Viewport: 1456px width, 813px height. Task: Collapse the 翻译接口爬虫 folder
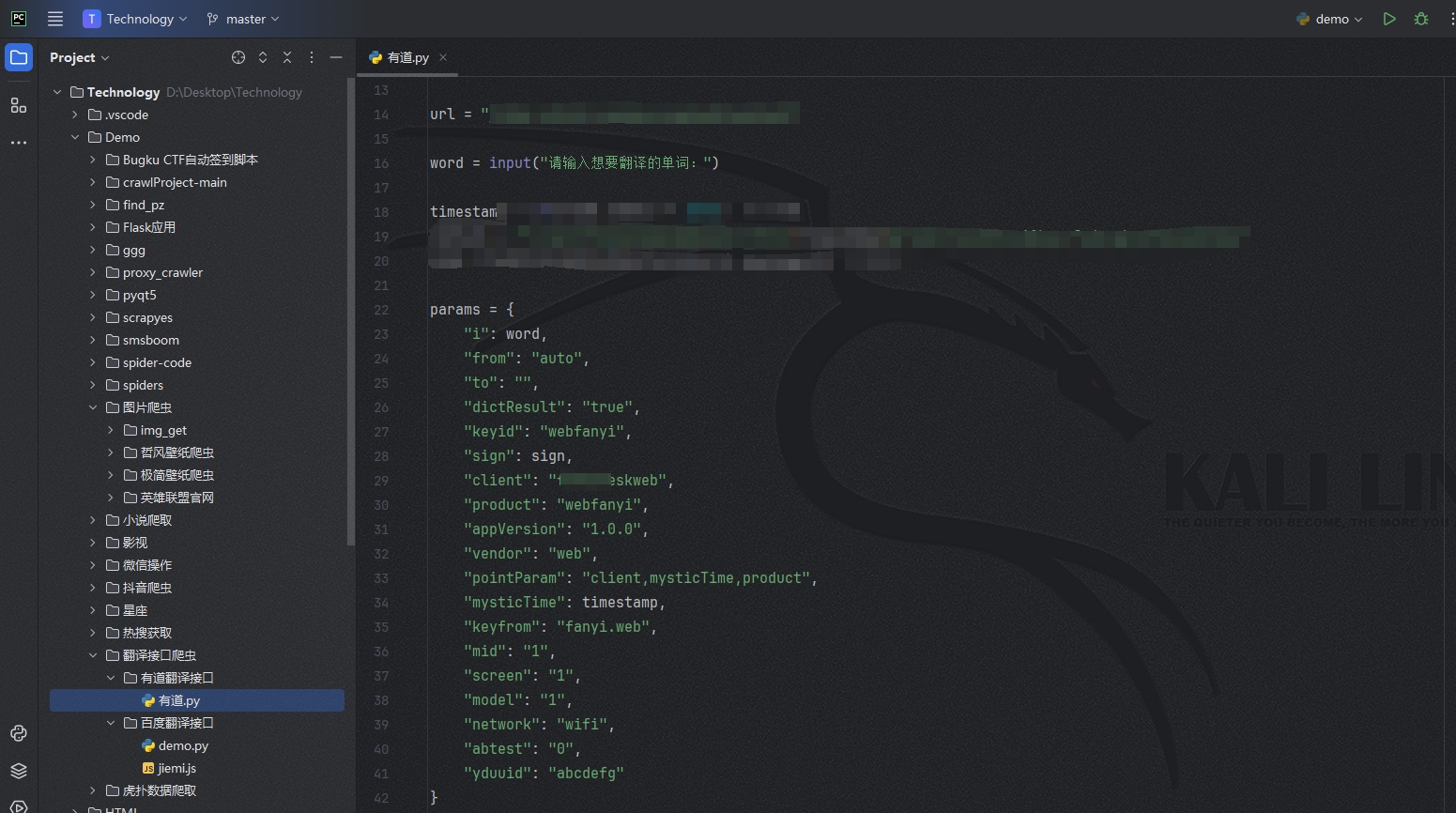coord(93,655)
